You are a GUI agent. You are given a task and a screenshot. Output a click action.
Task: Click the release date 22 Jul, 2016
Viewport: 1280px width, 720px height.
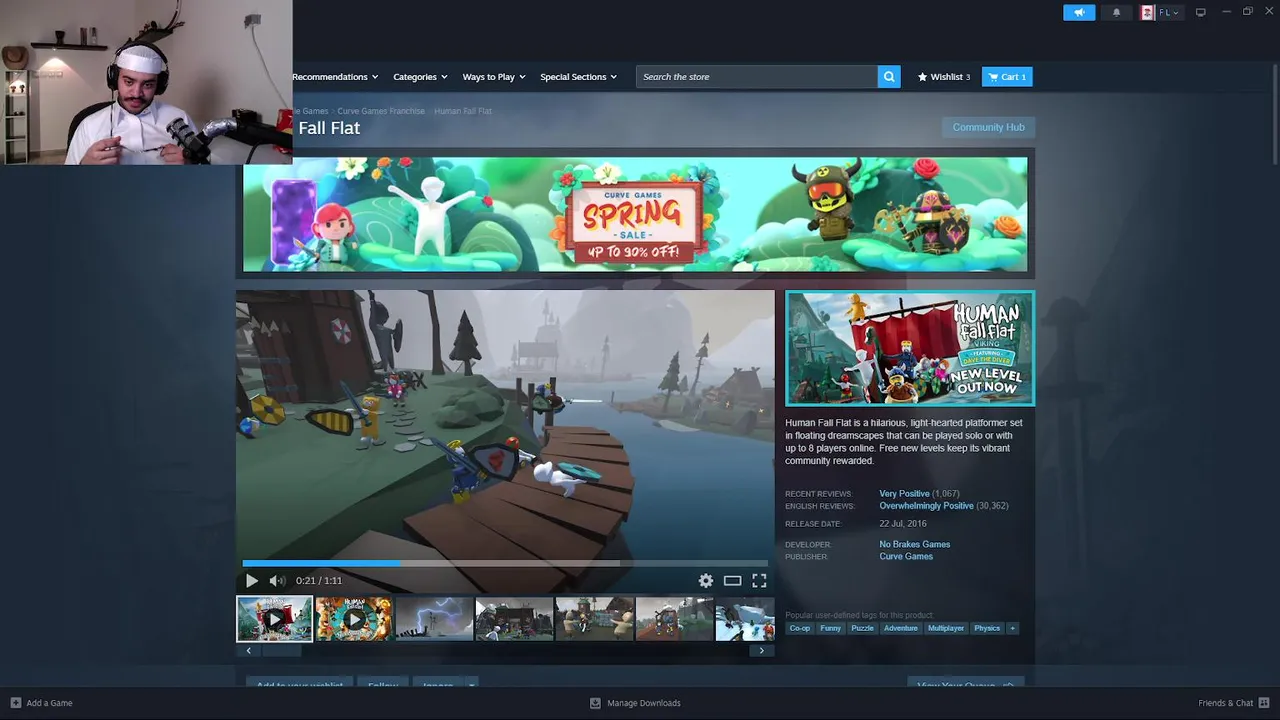tap(903, 524)
